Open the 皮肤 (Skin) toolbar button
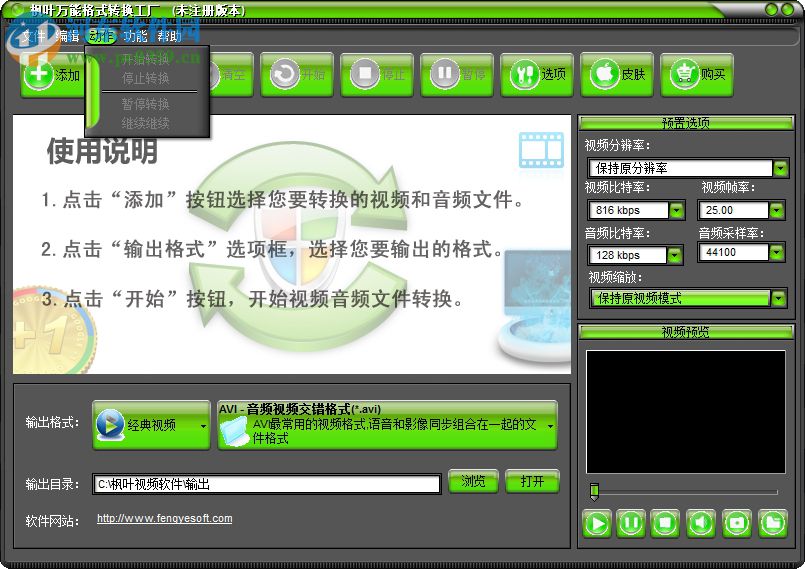This screenshot has height=569, width=805. [x=617, y=75]
